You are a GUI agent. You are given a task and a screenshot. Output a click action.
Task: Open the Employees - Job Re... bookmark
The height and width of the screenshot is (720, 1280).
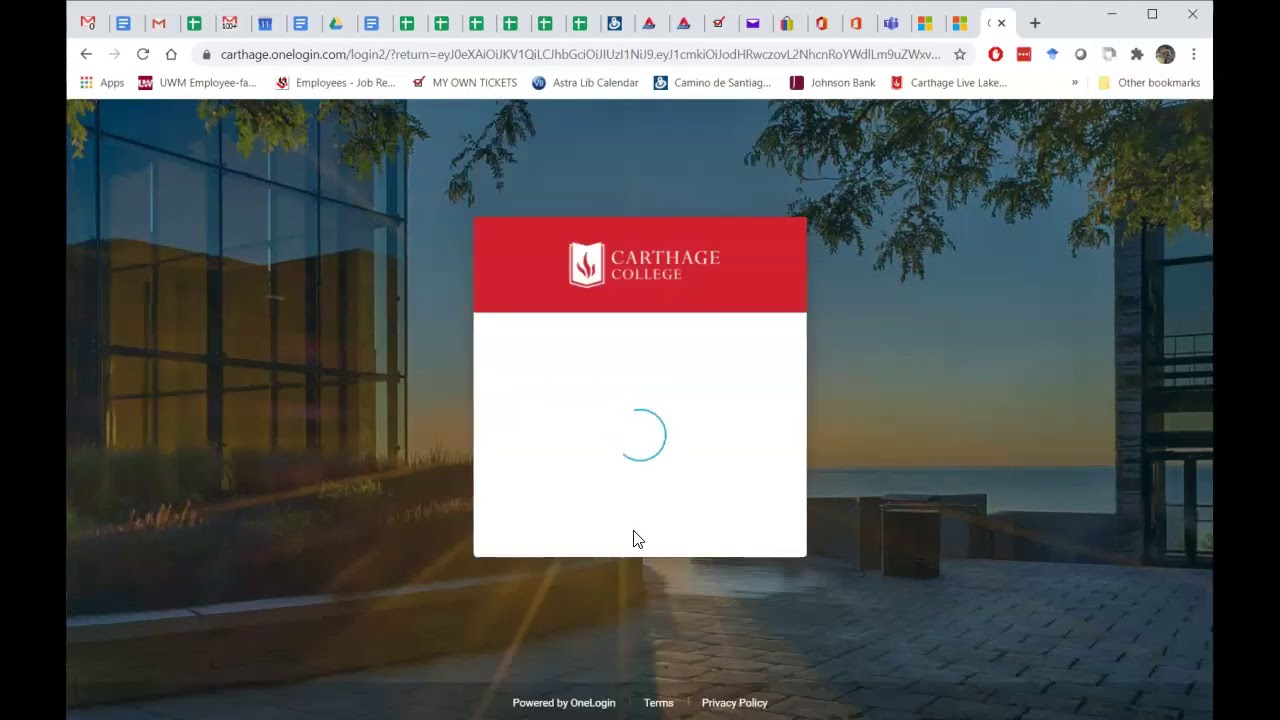(x=336, y=83)
